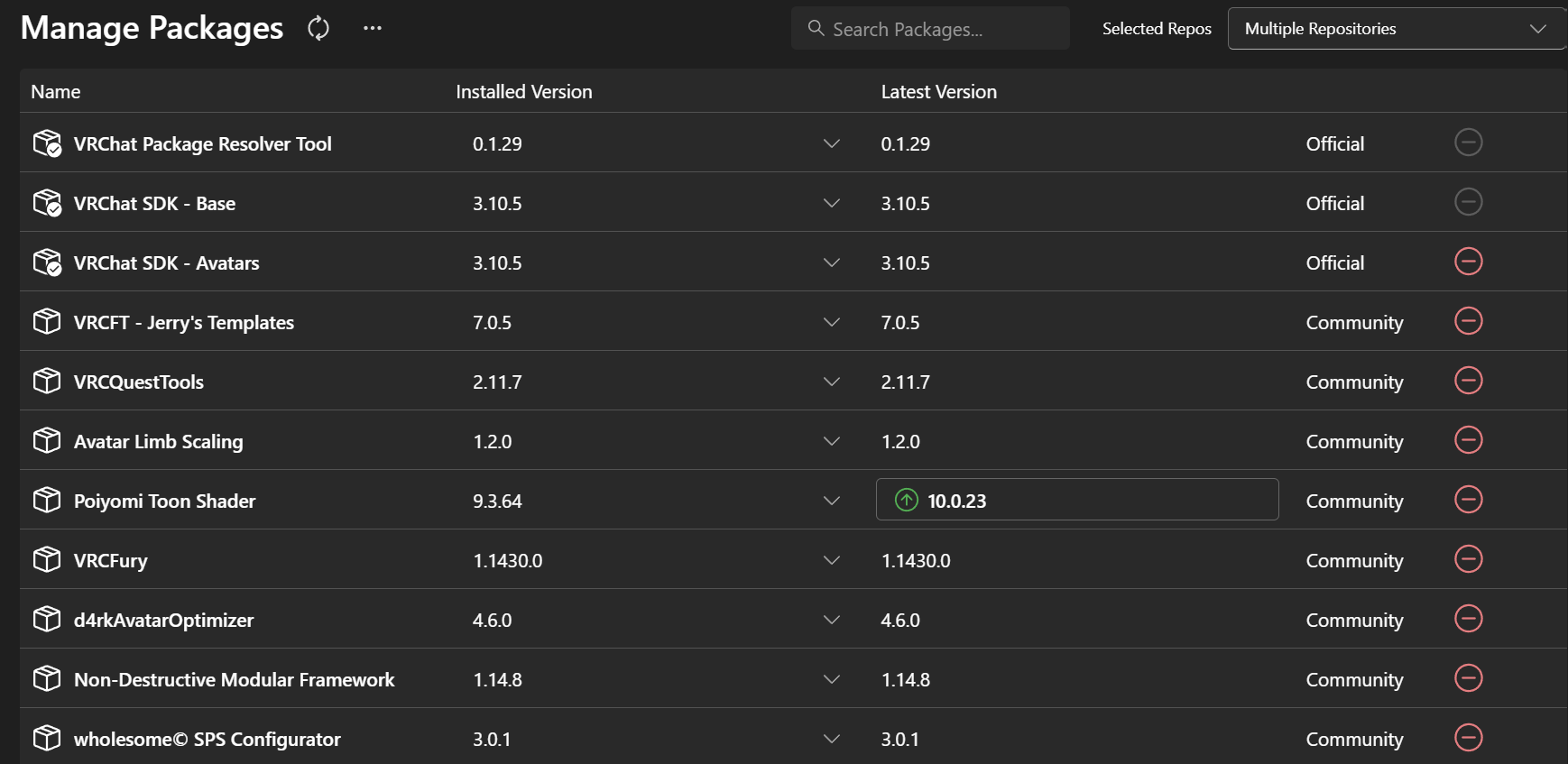Remove Poiyomi Toon Shader package
Image resolution: width=1568 pixels, height=764 pixels.
pyautogui.click(x=1469, y=500)
